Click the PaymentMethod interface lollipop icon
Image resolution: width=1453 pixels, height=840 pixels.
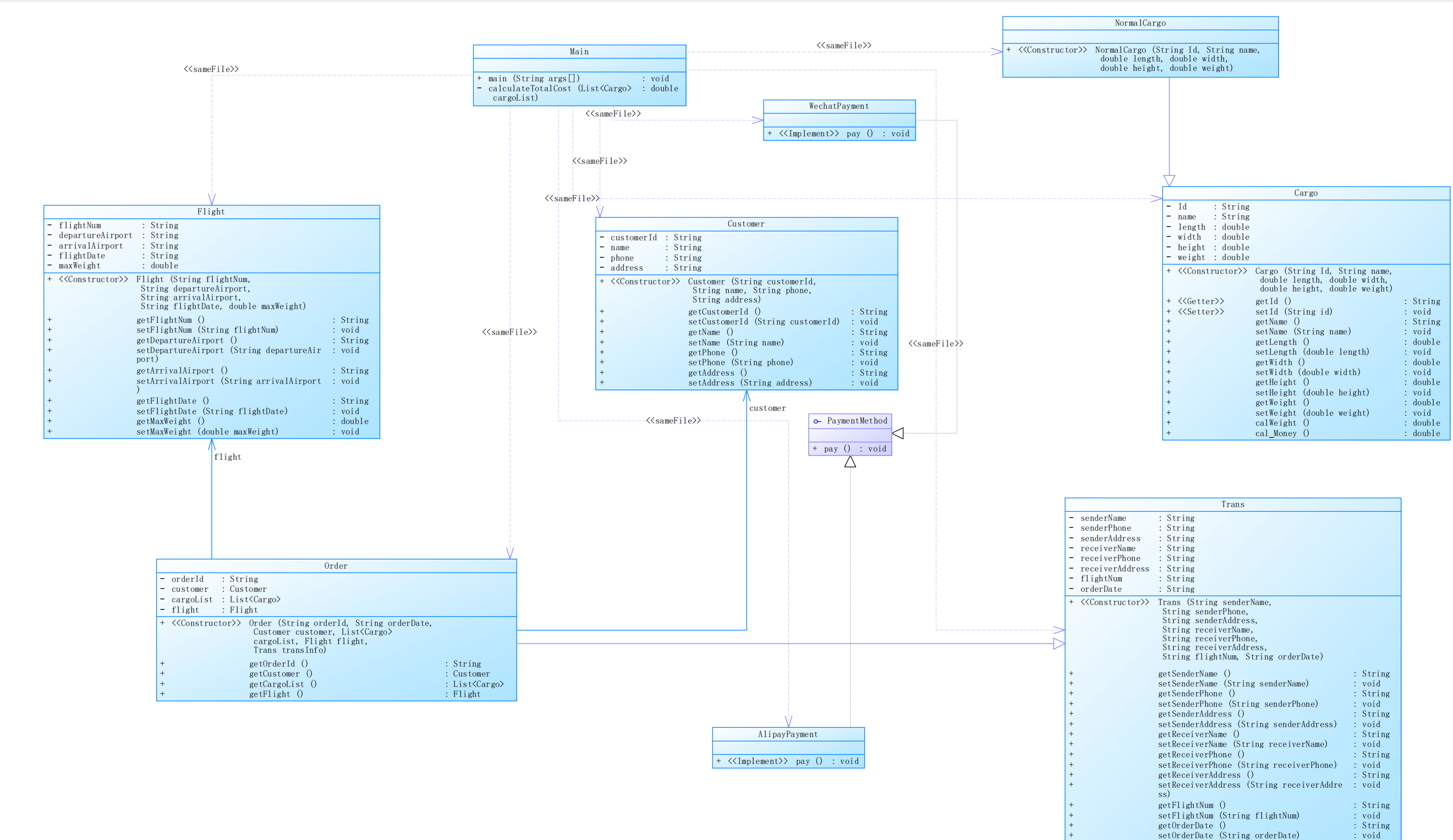tap(817, 421)
